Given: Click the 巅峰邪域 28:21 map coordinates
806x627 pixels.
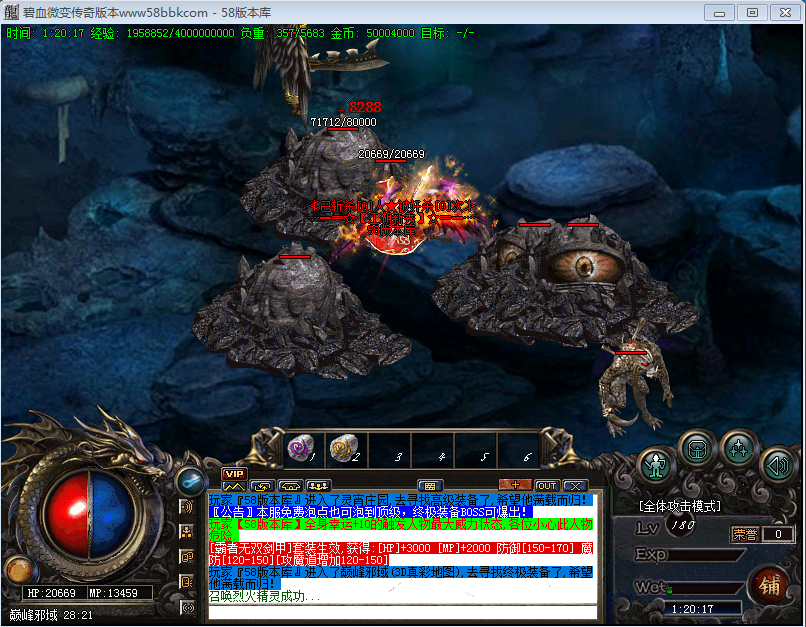Looking at the screenshot, I should [x=51, y=615].
